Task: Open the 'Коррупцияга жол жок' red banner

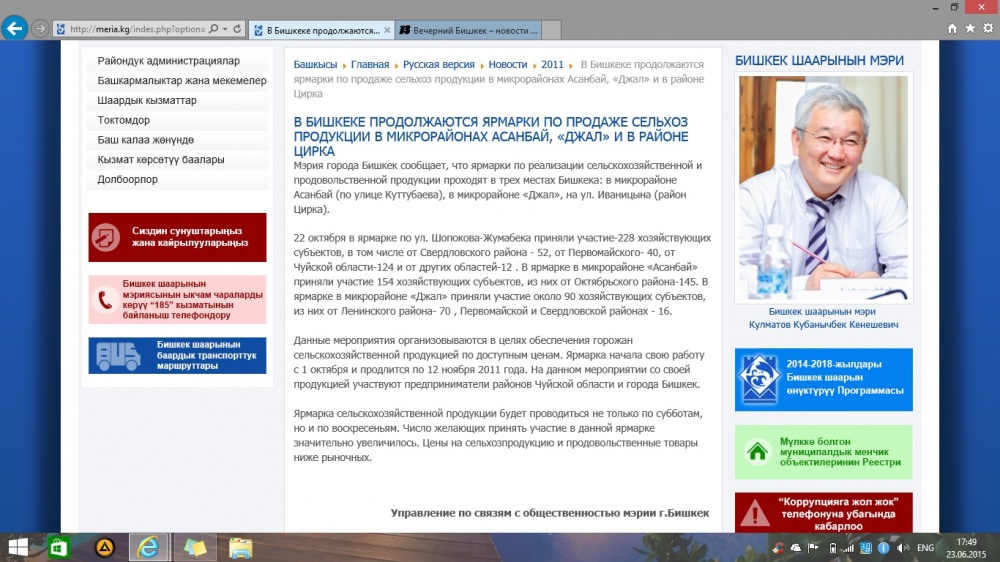Action: [823, 513]
